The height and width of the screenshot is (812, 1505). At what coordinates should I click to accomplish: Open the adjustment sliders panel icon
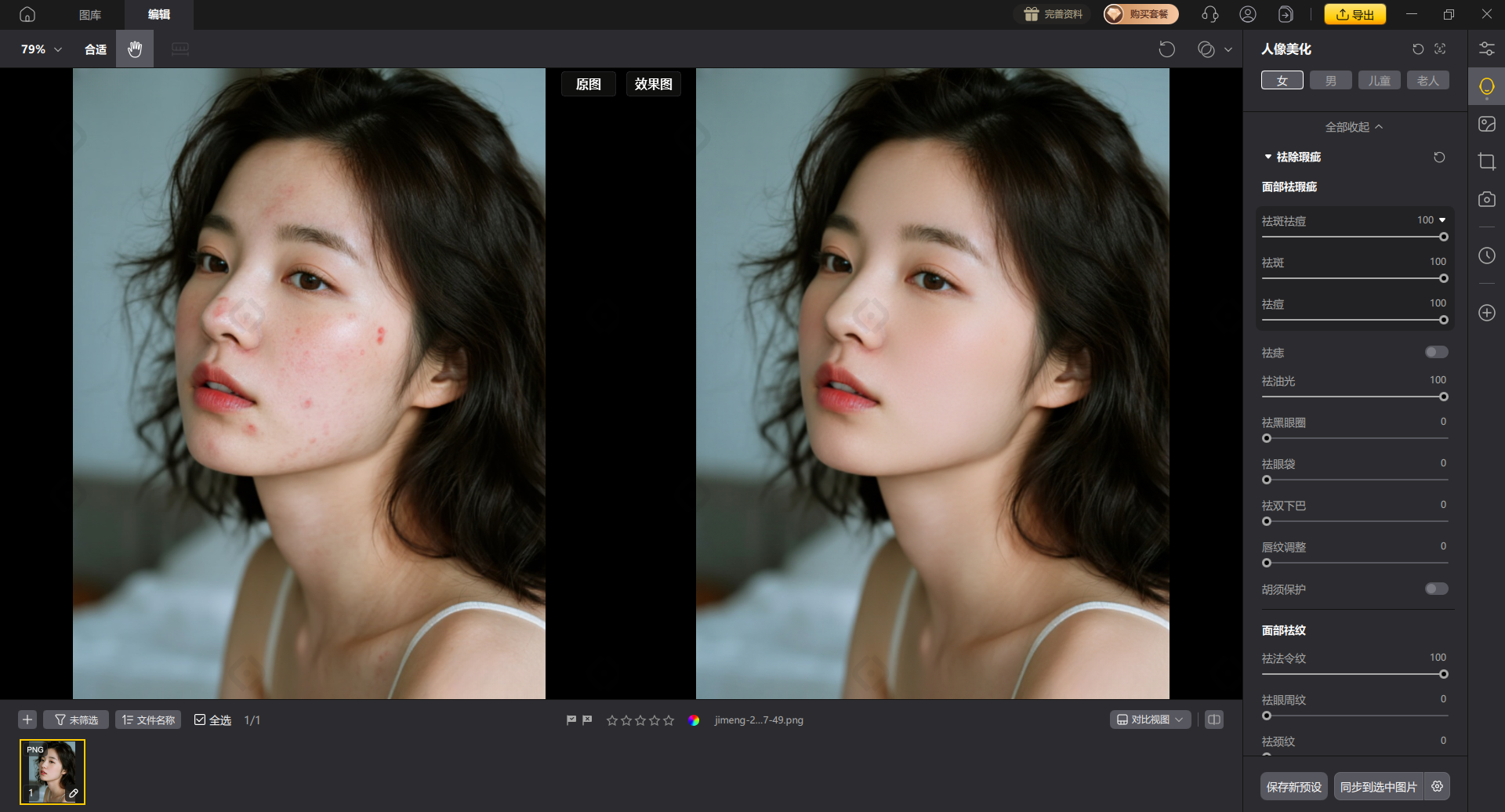(1486, 49)
